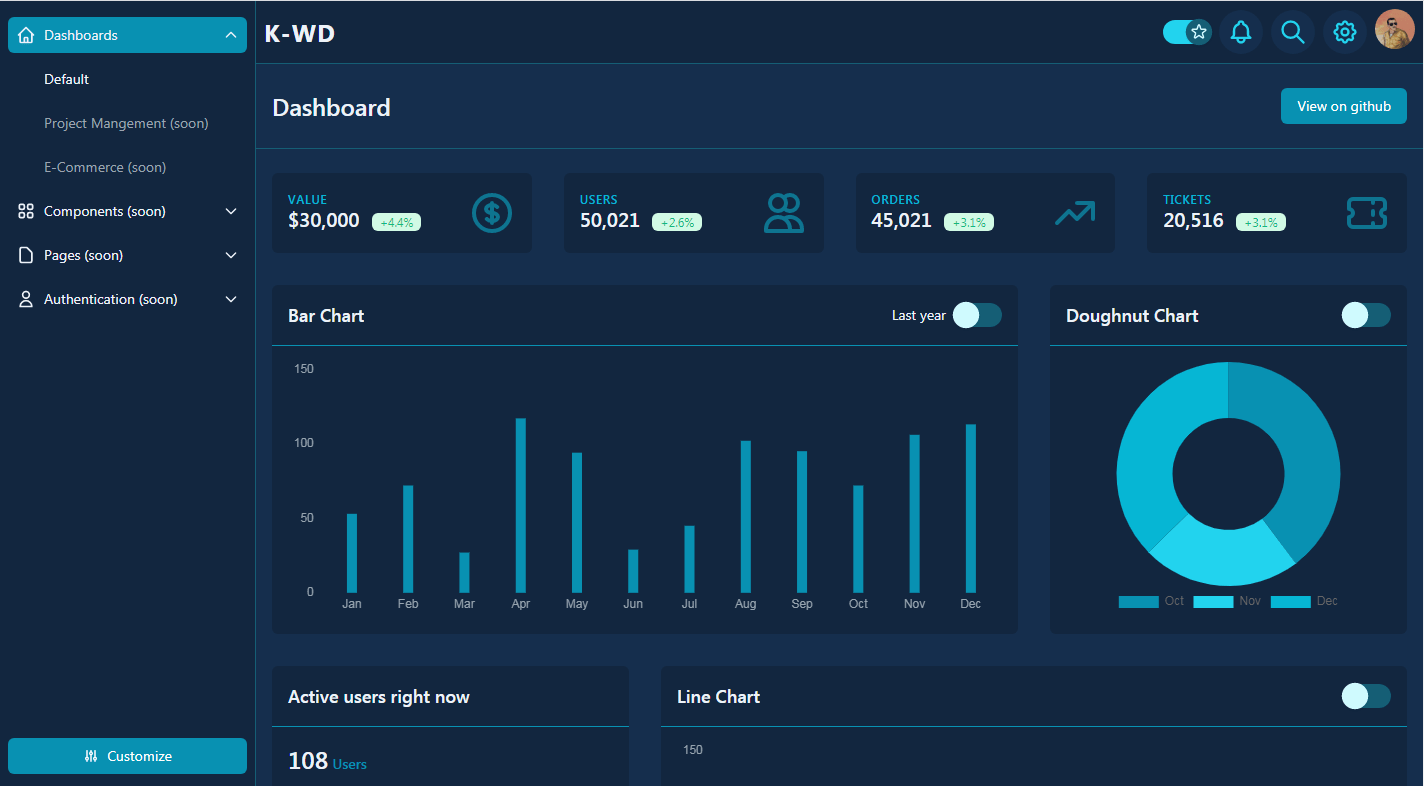Image resolution: width=1424 pixels, height=786 pixels.
Task: Open the settings gear icon
Action: 1345,32
